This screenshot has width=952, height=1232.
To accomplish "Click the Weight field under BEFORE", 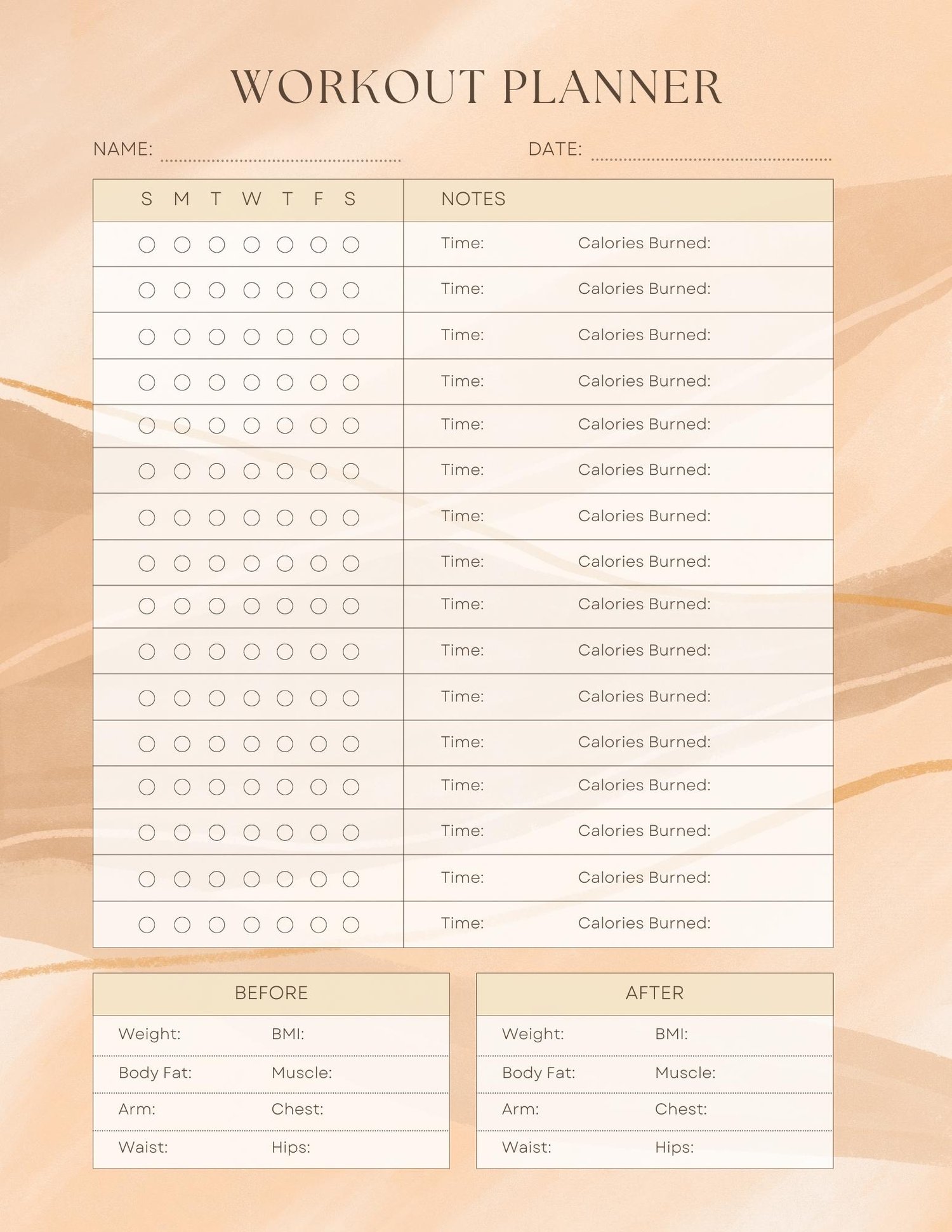I will pyautogui.click(x=150, y=1034).
